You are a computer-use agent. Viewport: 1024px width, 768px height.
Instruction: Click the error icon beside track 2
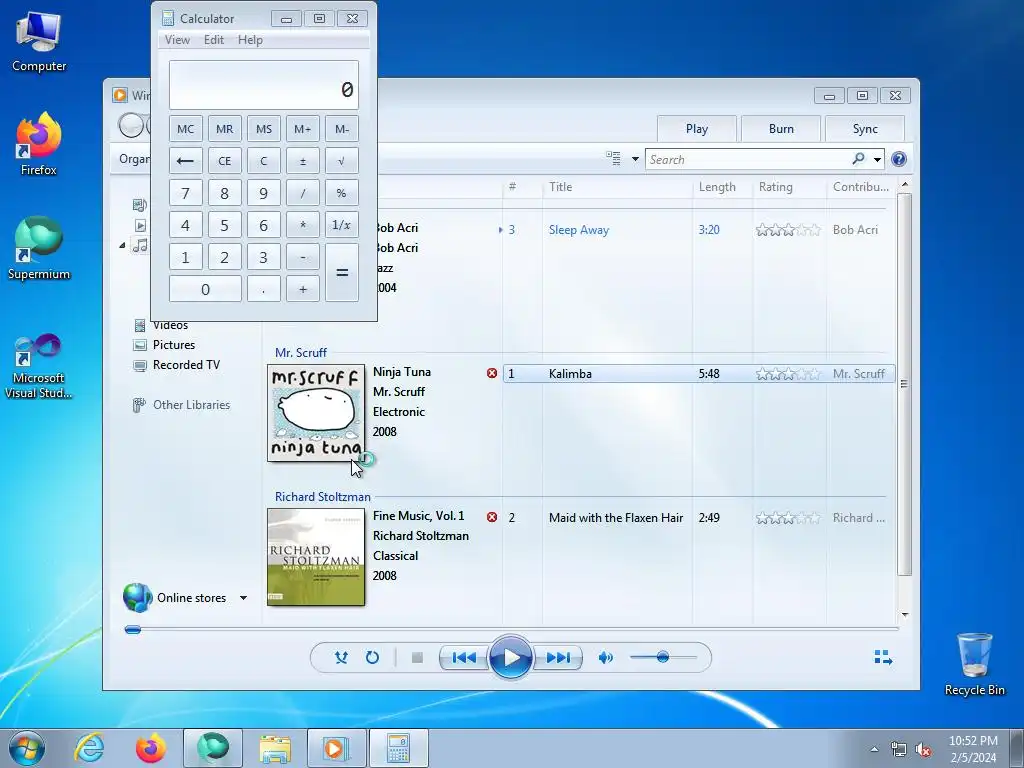click(x=492, y=517)
